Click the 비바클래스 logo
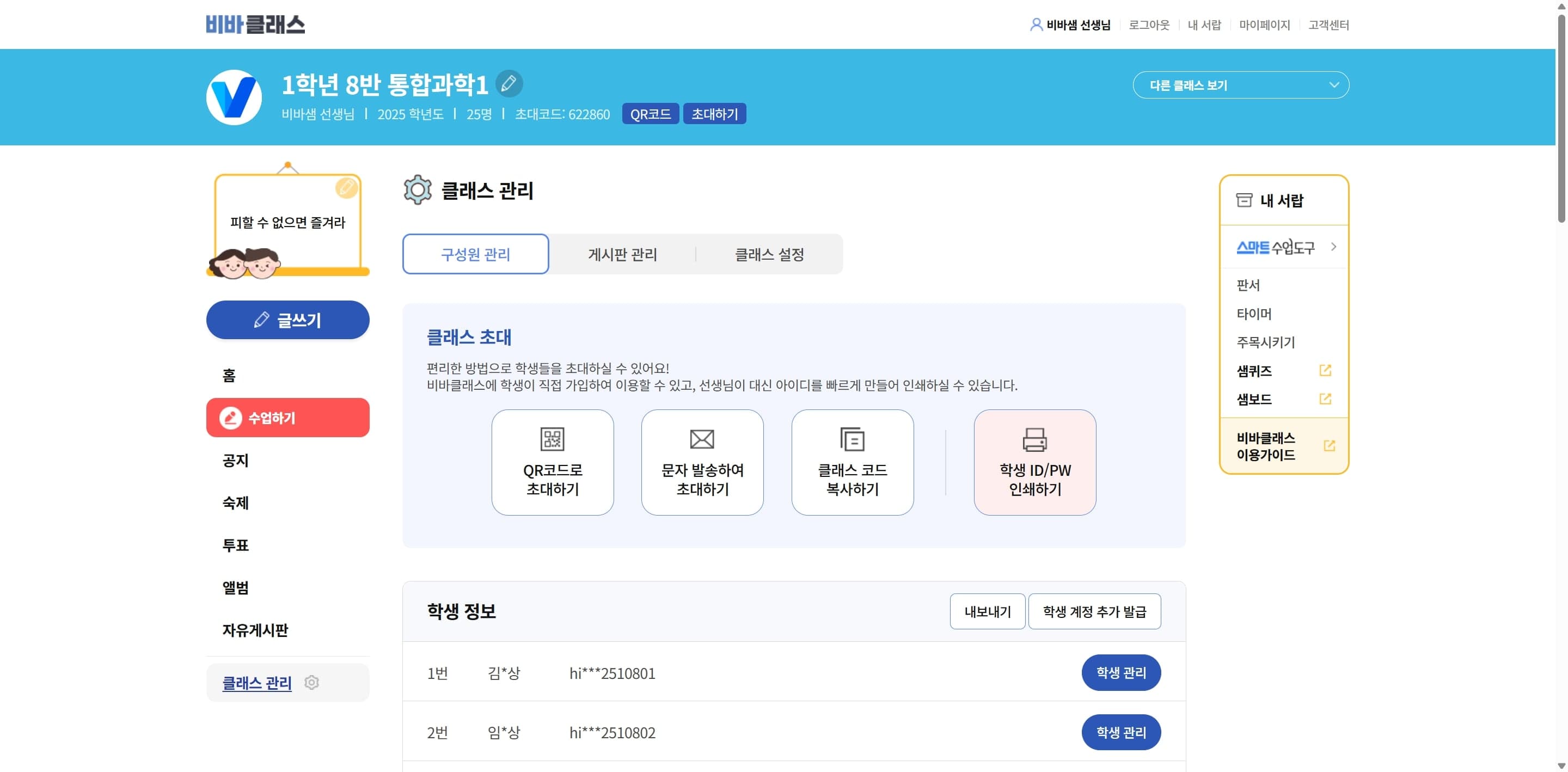1568x772 pixels. [255, 24]
